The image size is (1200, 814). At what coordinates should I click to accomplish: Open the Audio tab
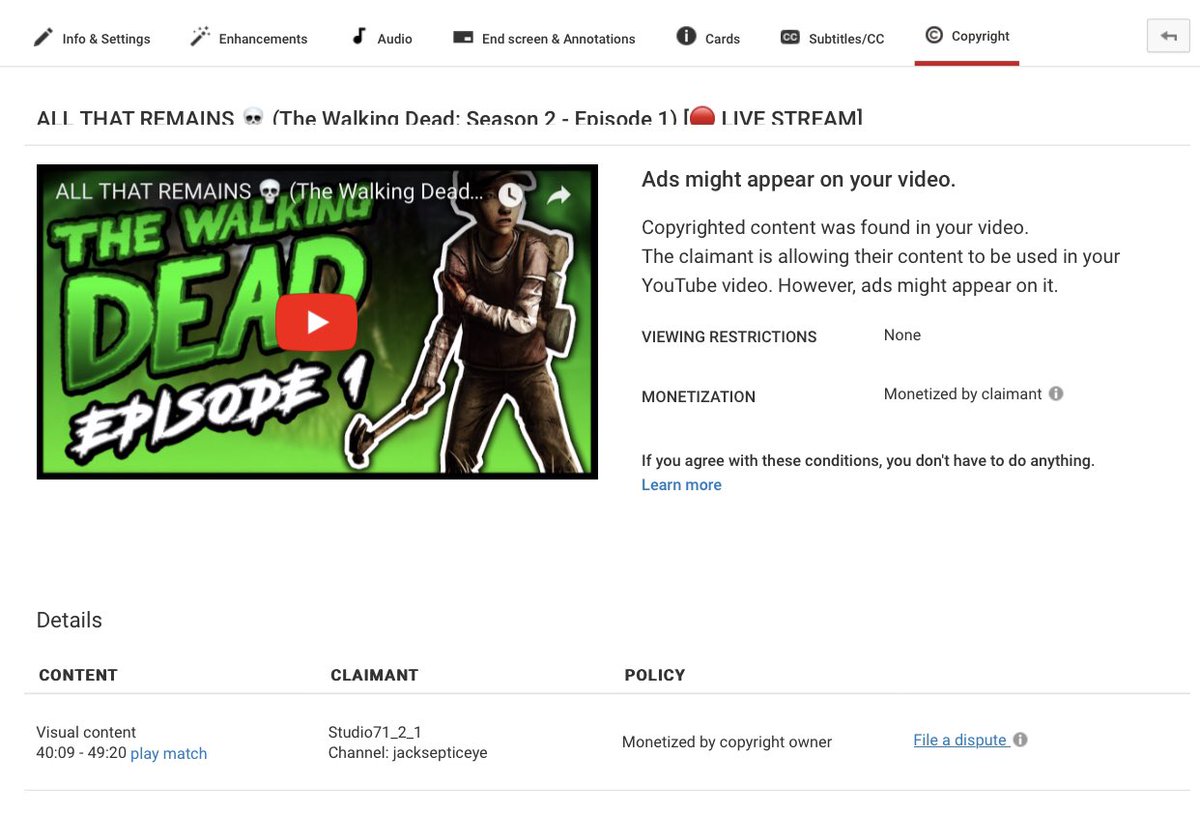click(x=381, y=38)
